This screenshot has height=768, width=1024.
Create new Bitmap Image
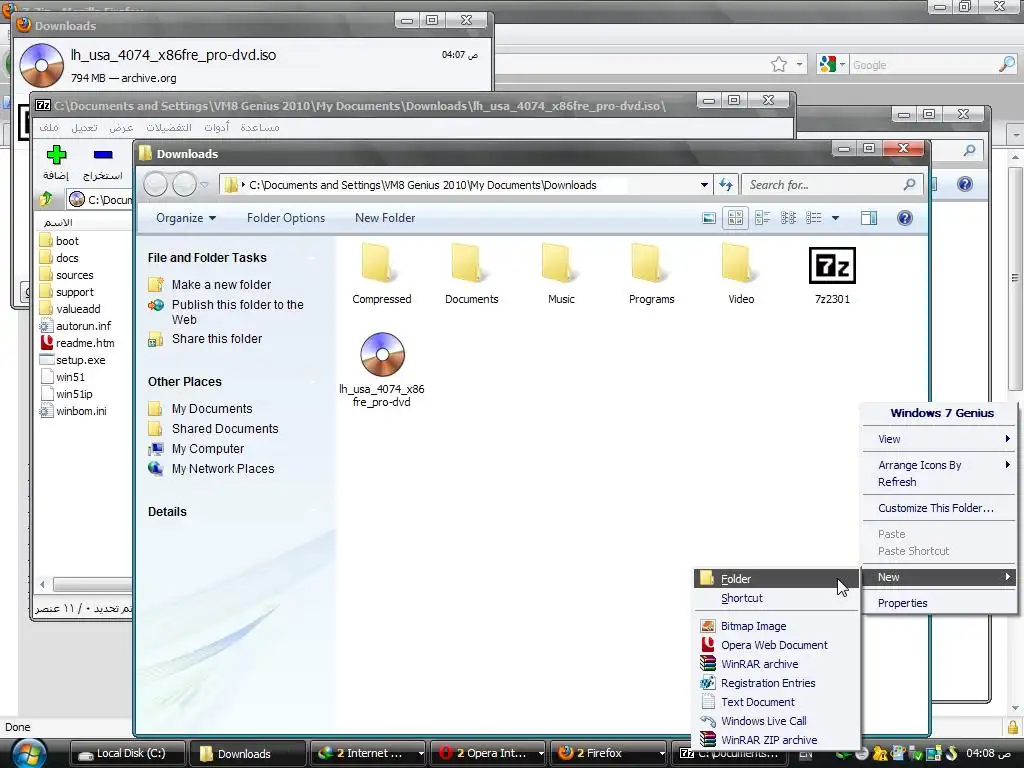775,626
